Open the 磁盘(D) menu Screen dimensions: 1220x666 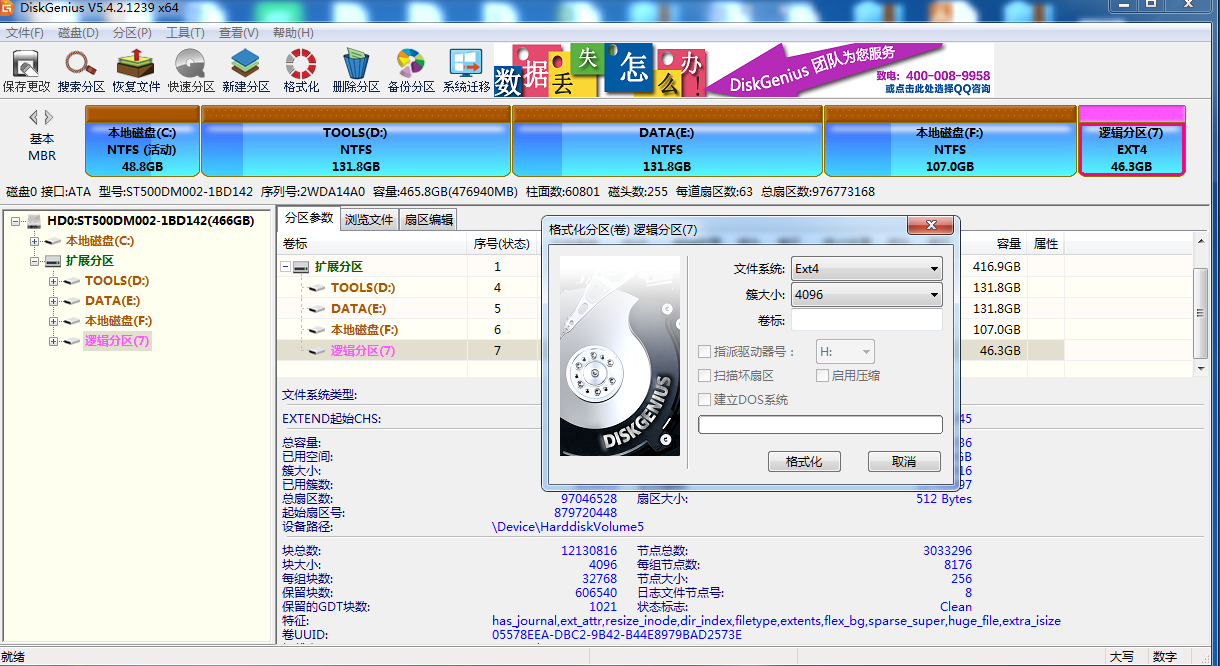[78, 33]
